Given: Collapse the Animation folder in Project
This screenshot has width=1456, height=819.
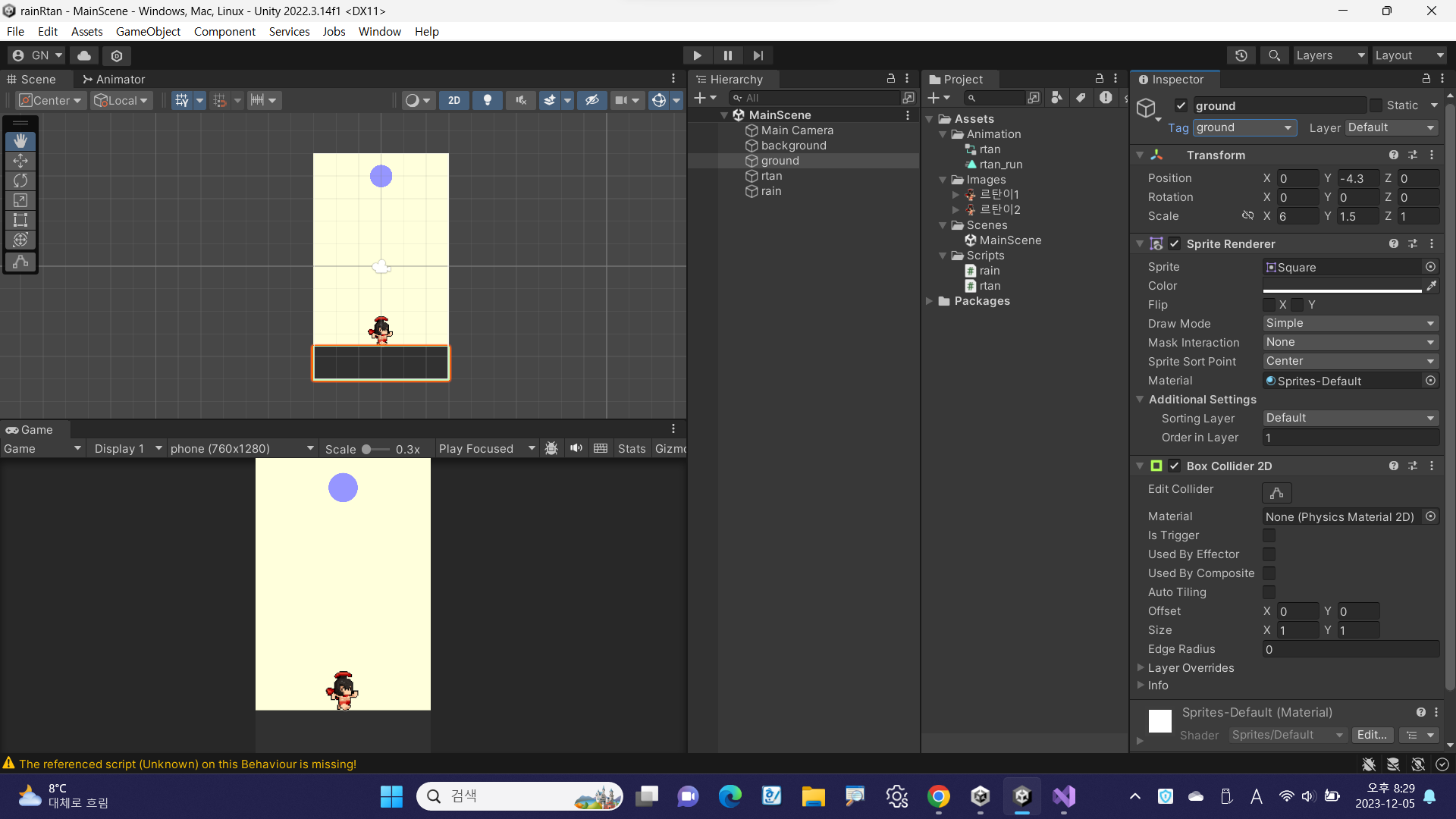Looking at the screenshot, I should pyautogui.click(x=943, y=134).
